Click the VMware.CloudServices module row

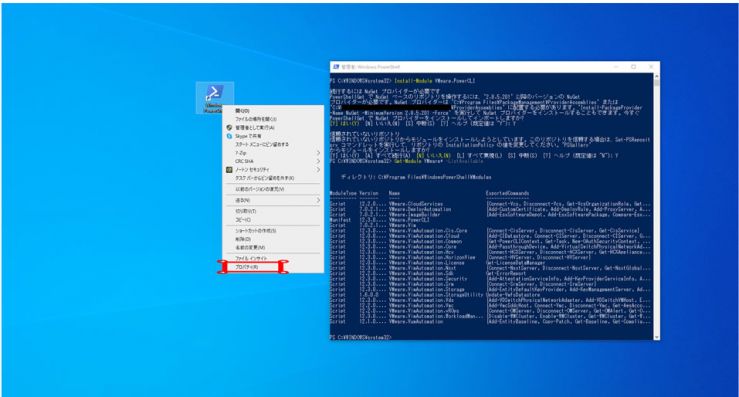490,204
